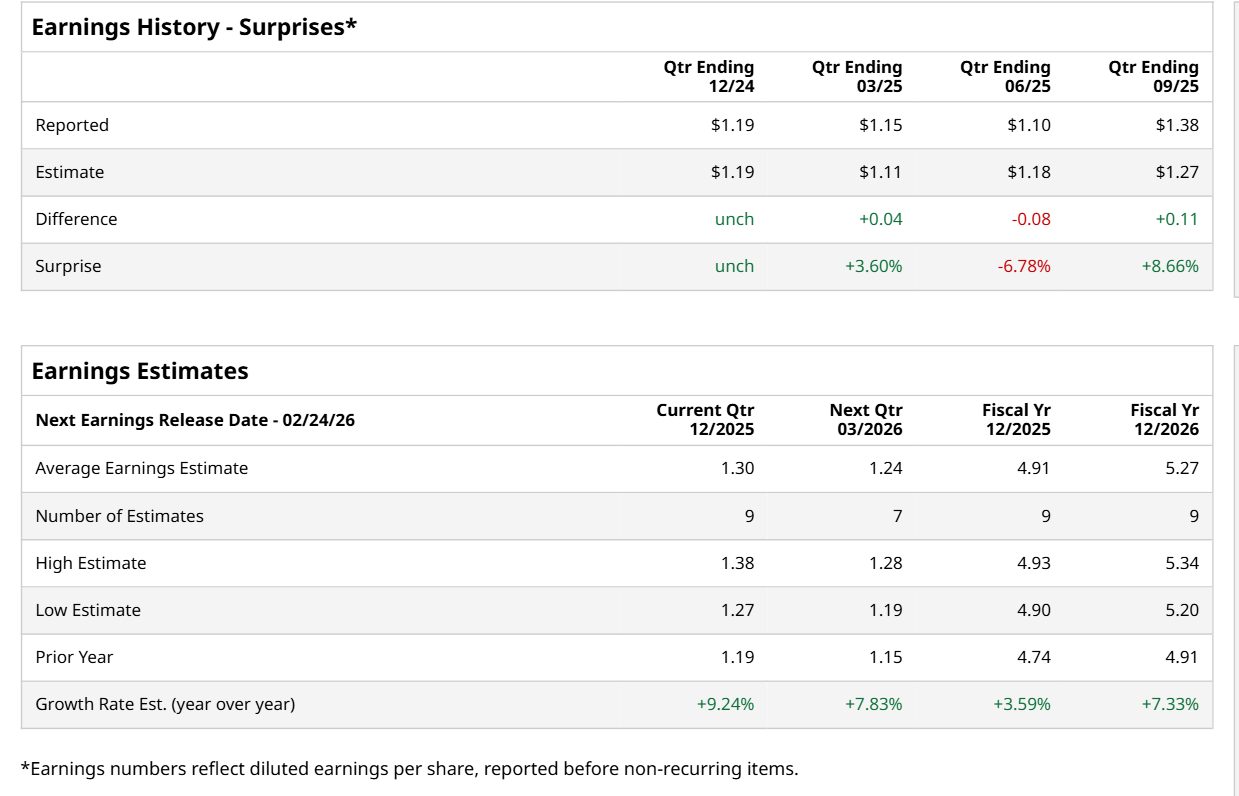Click Average Earnings Estimate value 5.27

click(1182, 468)
